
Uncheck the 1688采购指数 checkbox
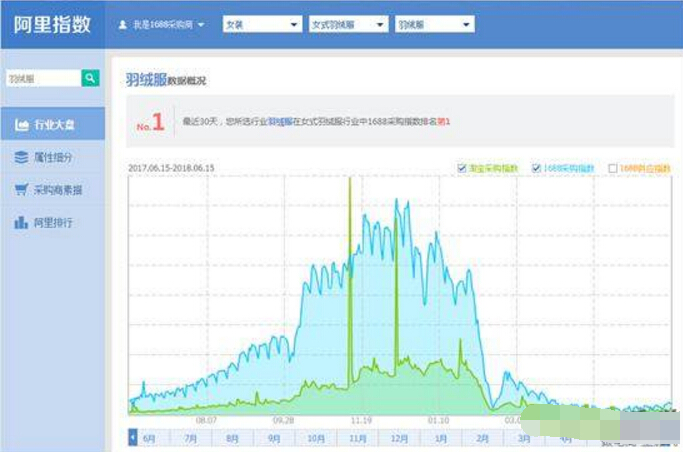pos(537,168)
